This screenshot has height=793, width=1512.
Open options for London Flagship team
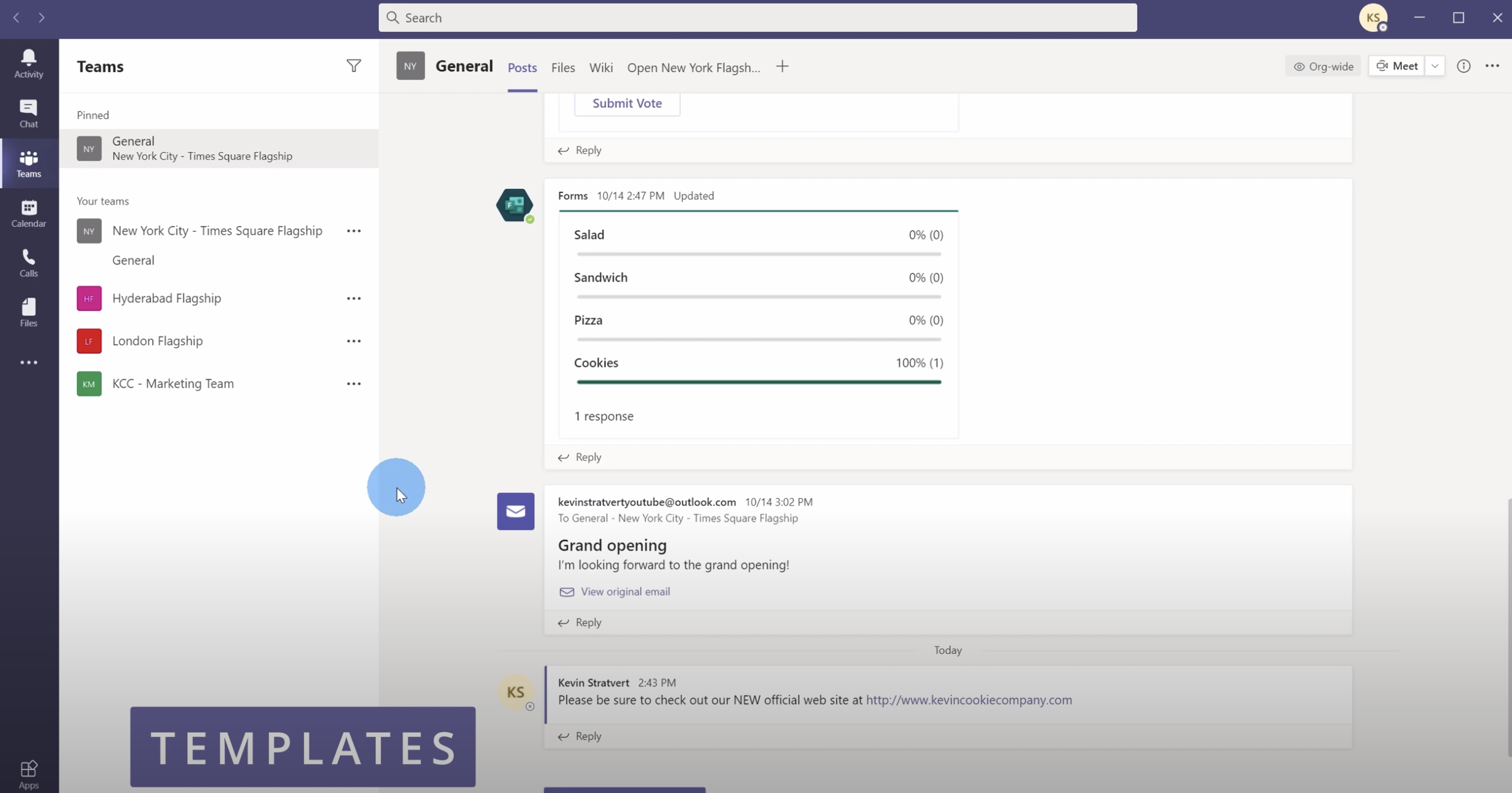(x=354, y=341)
